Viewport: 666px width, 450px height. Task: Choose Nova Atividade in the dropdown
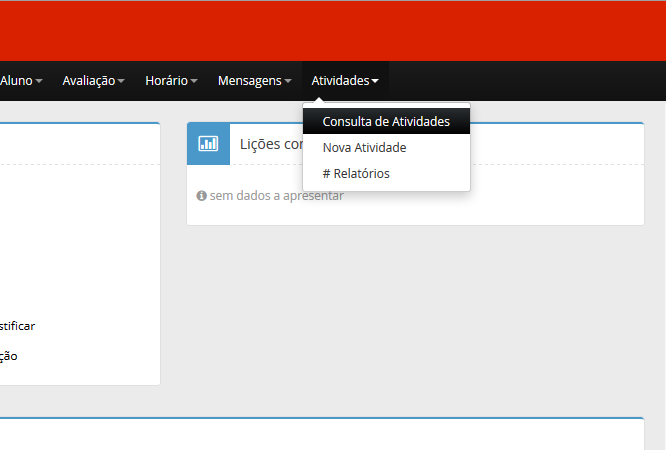point(364,147)
